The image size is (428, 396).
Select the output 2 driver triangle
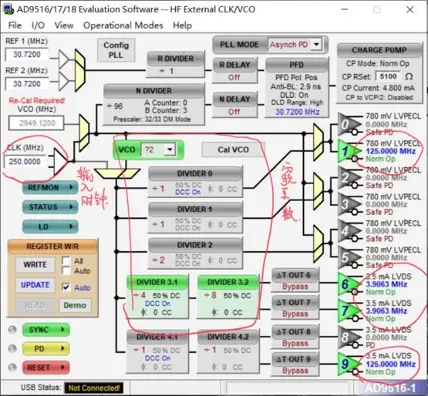348,178
